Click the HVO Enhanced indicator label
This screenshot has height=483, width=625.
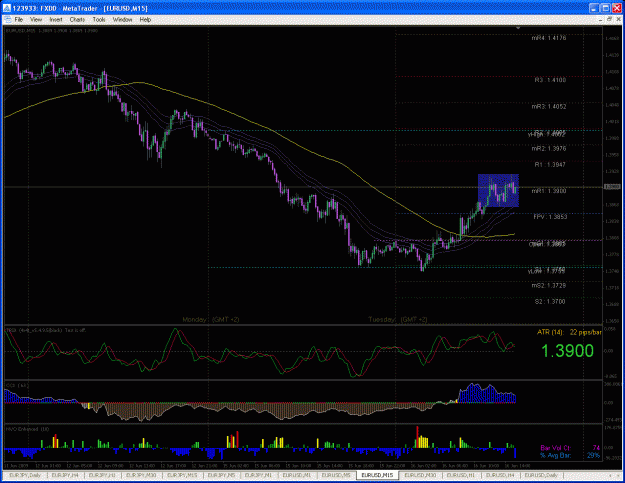pyautogui.click(x=28, y=429)
